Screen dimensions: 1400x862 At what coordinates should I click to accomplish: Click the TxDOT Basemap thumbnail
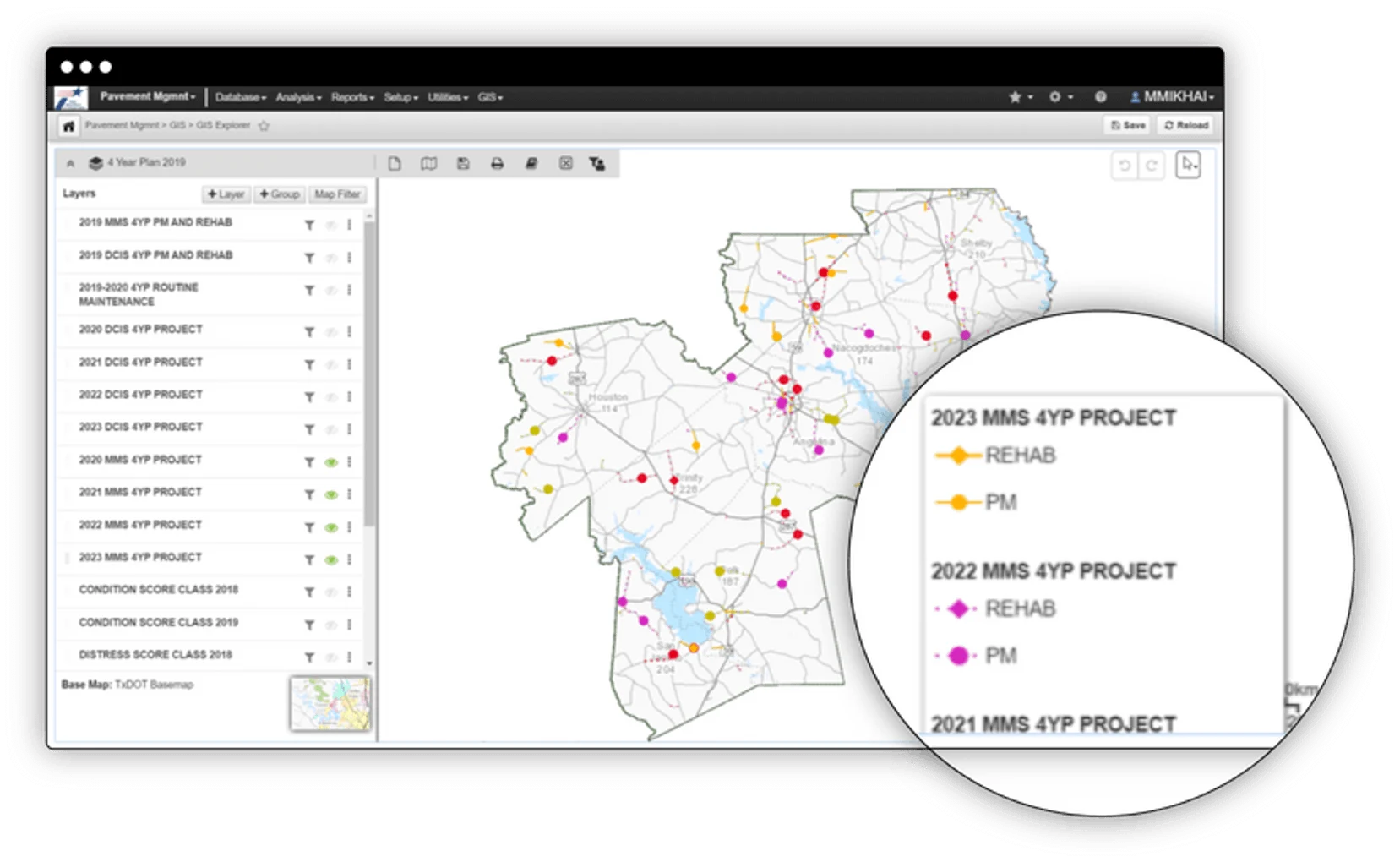pyautogui.click(x=330, y=703)
